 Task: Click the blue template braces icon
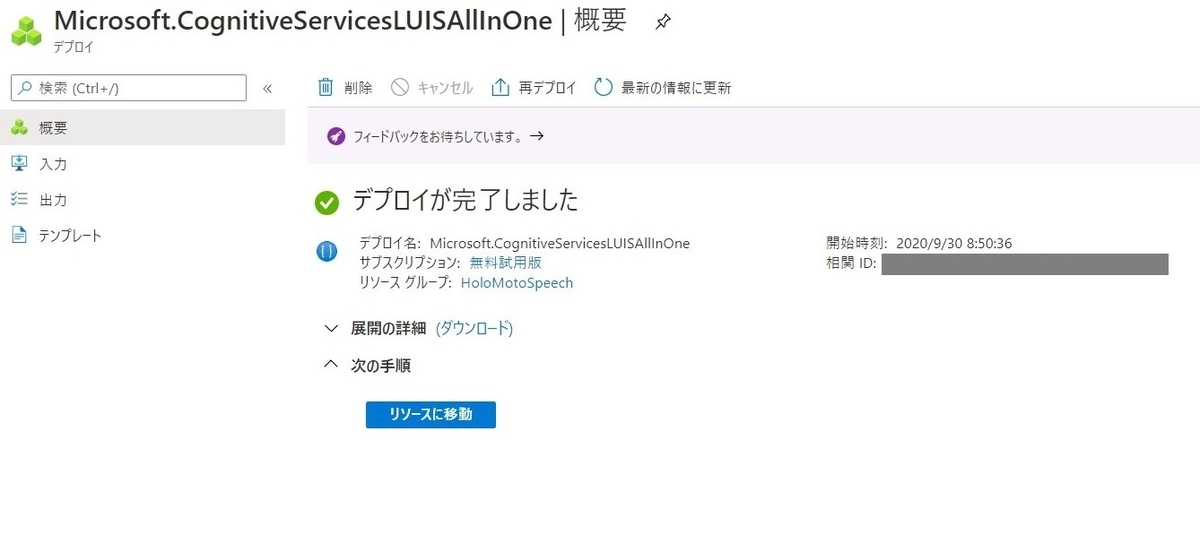tap(327, 253)
